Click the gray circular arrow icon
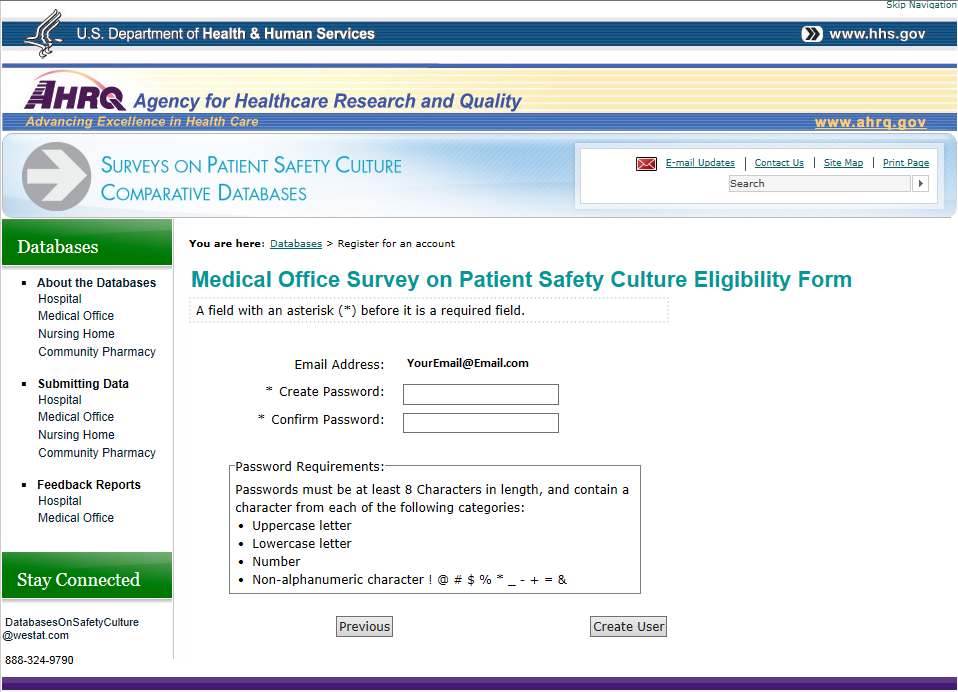The height and width of the screenshot is (692, 958). tap(56, 177)
